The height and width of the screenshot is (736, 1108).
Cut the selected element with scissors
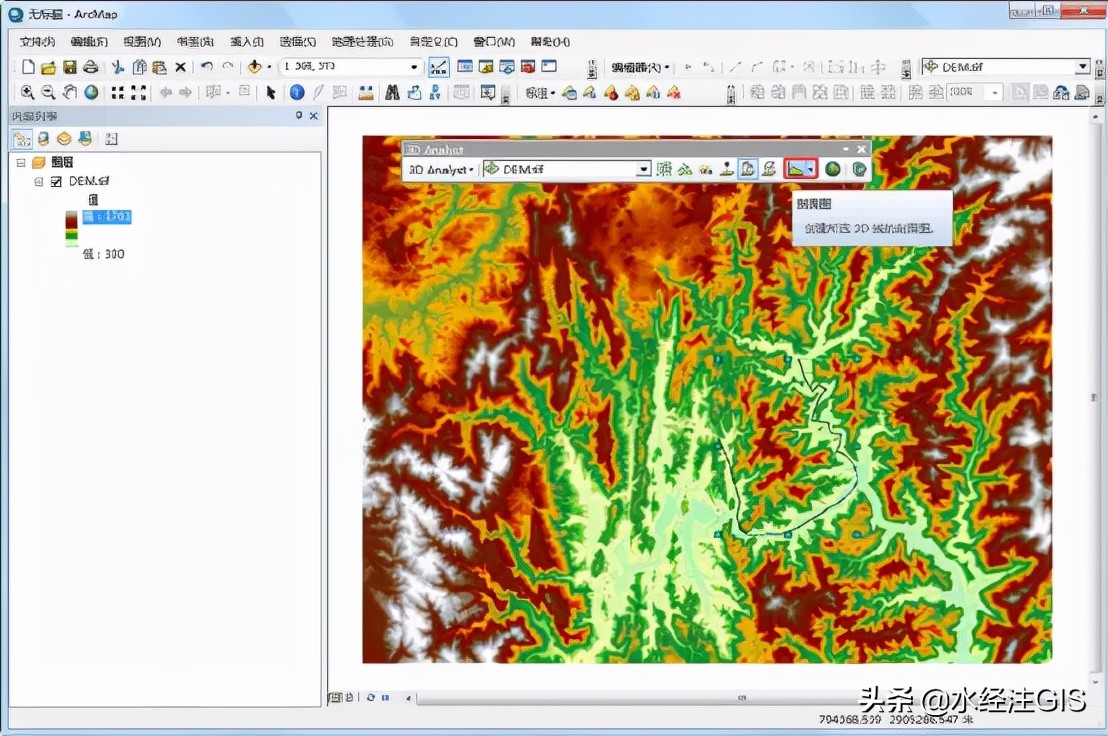[118, 67]
